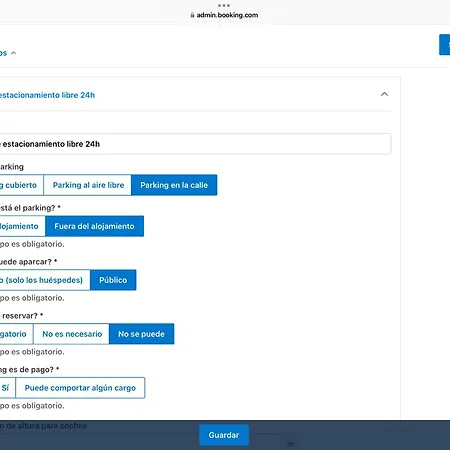Collapse the parking section chevron arrow
Image resolution: width=450 pixels, height=450 pixels.
pyautogui.click(x=384, y=94)
